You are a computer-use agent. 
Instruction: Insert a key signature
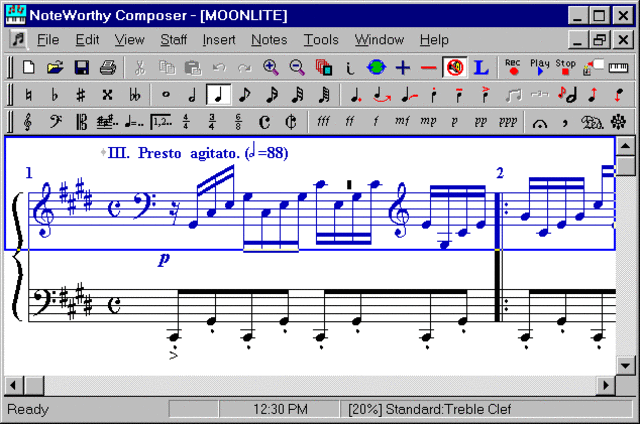click(107, 122)
